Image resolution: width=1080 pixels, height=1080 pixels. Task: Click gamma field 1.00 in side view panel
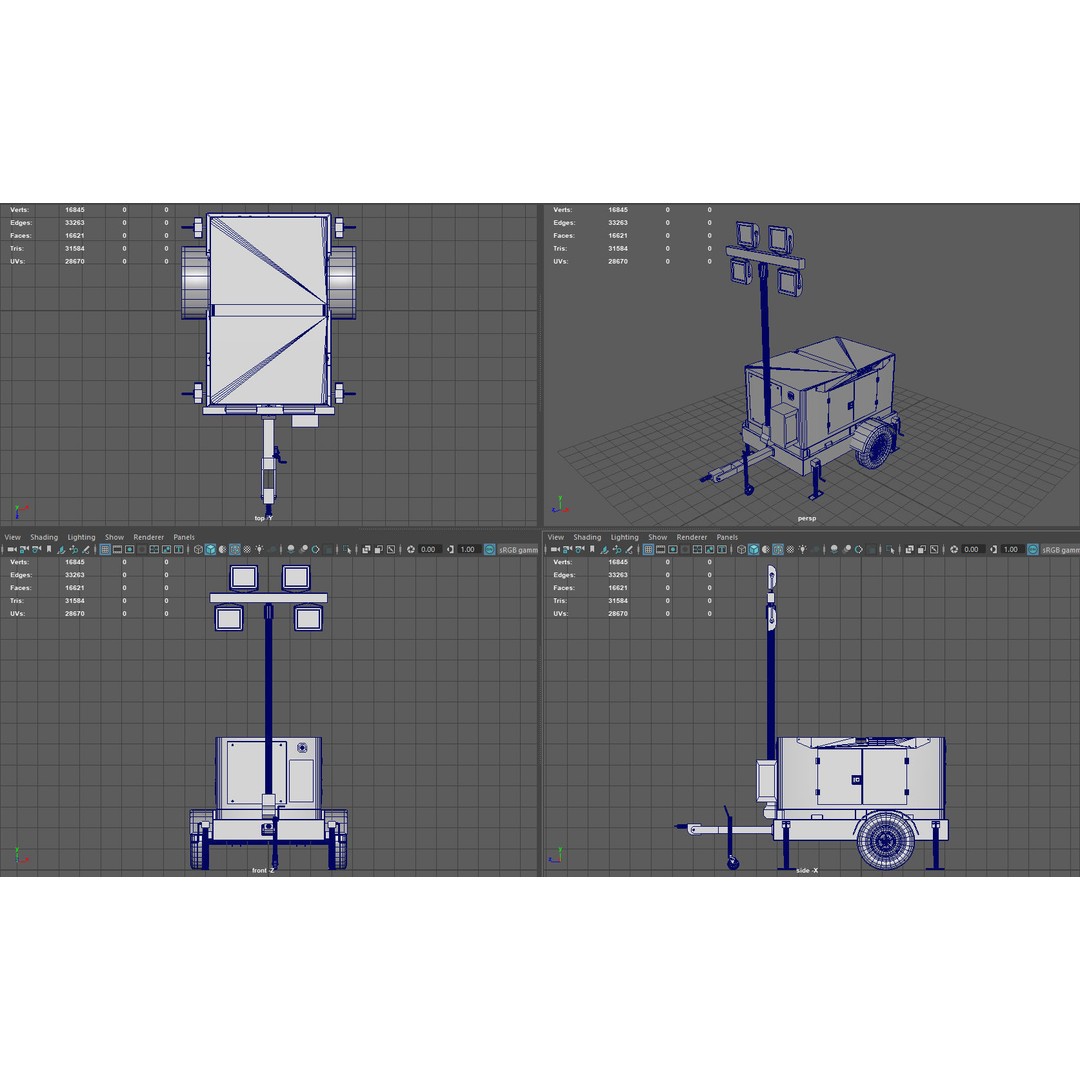click(1011, 549)
